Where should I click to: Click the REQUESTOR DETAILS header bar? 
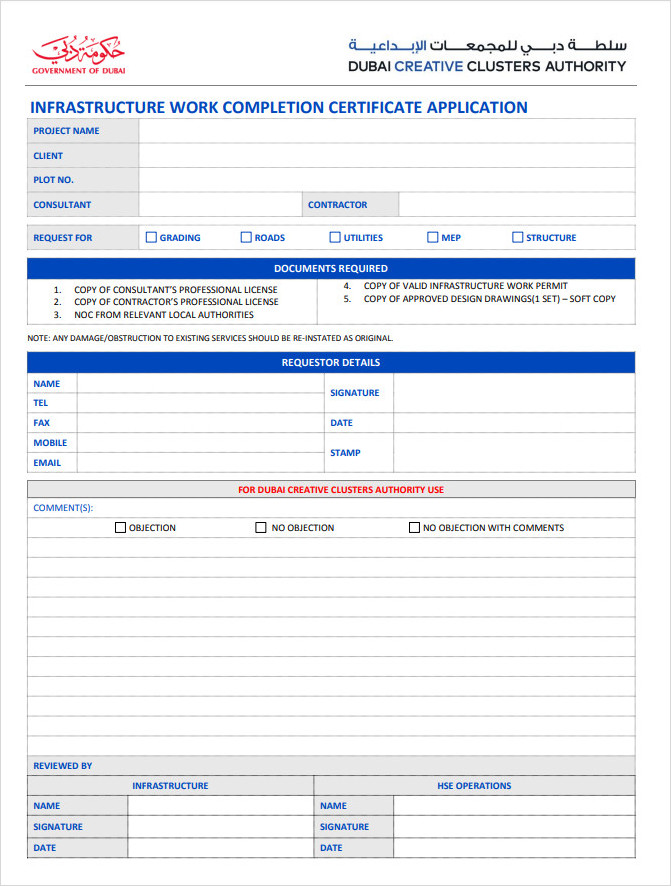click(x=331, y=362)
